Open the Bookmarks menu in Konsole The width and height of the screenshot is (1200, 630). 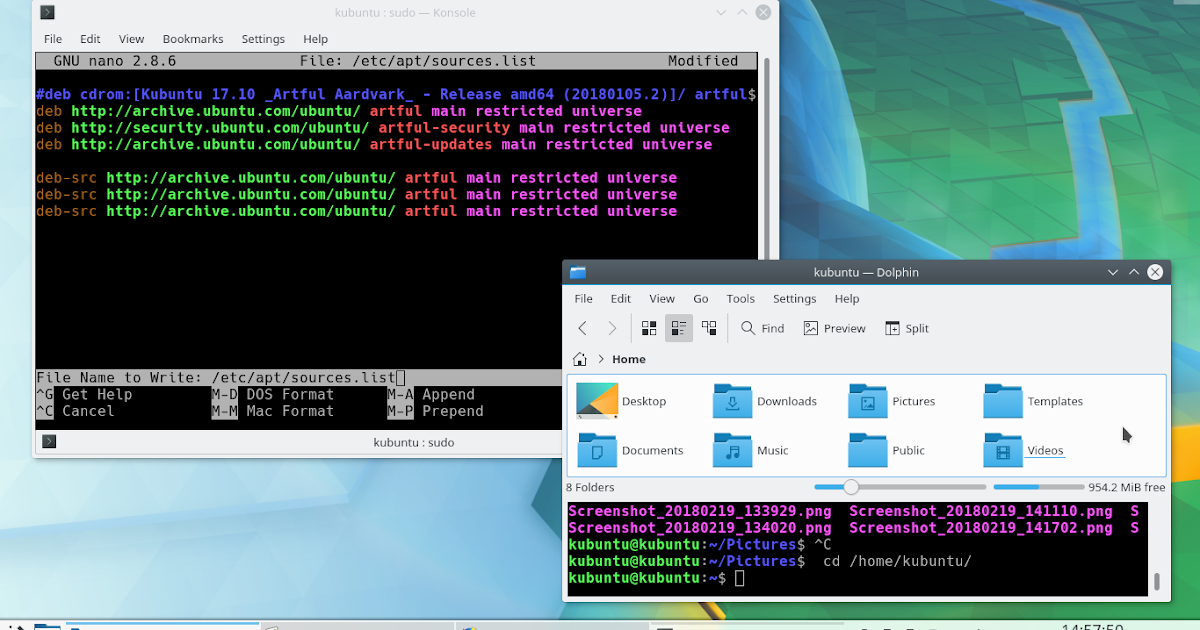[193, 39]
